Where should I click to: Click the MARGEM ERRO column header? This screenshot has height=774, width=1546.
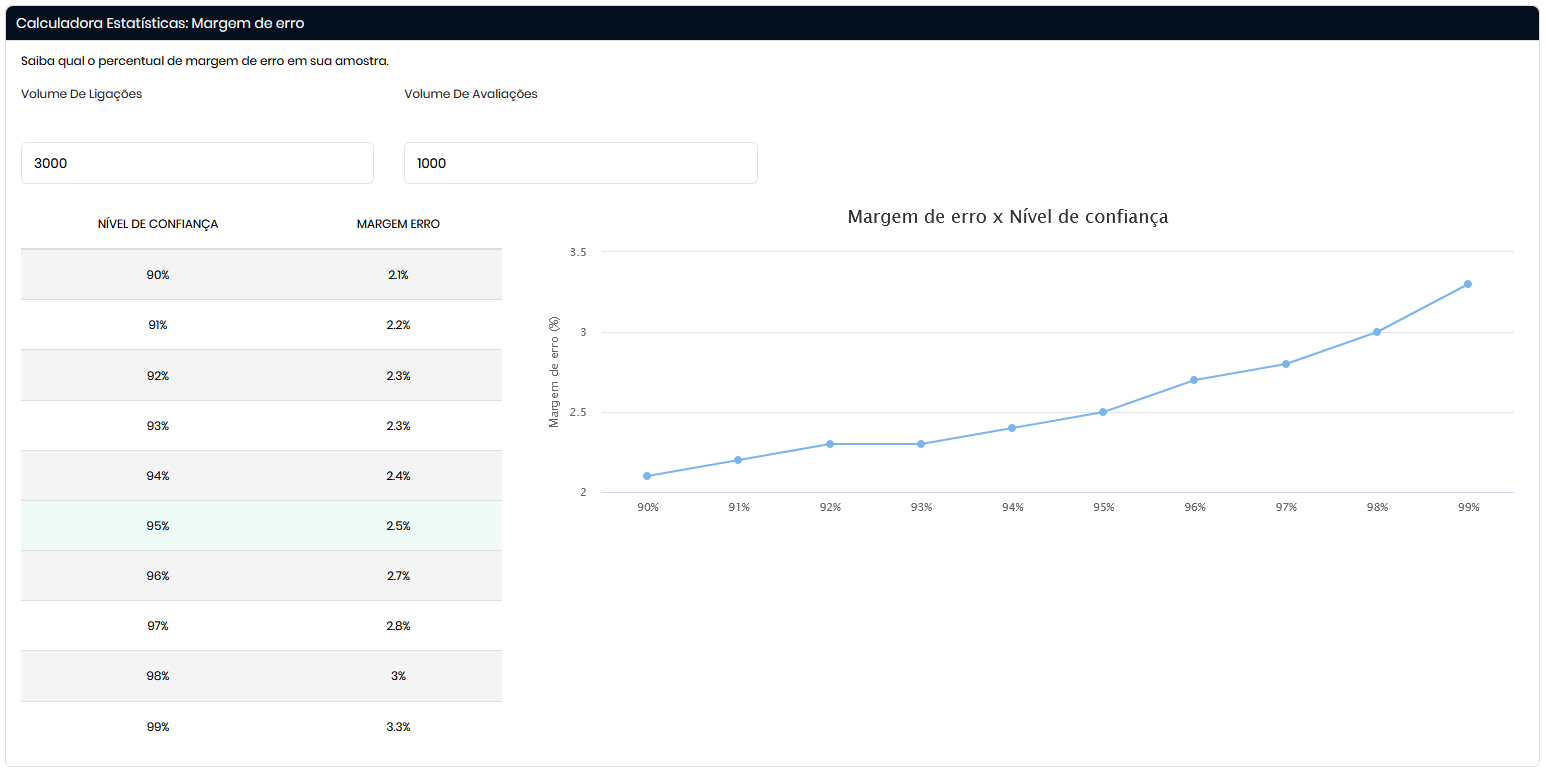[398, 224]
